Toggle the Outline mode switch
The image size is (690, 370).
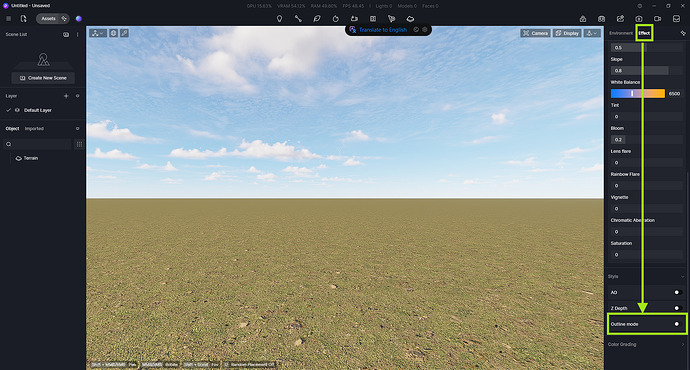[x=678, y=324]
